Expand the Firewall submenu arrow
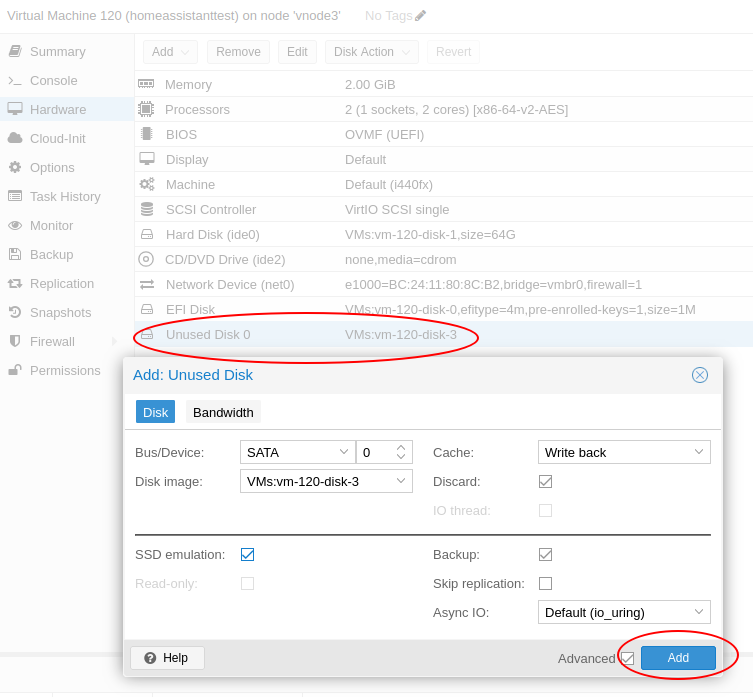Viewport: 753px width, 697px height. pos(114,342)
